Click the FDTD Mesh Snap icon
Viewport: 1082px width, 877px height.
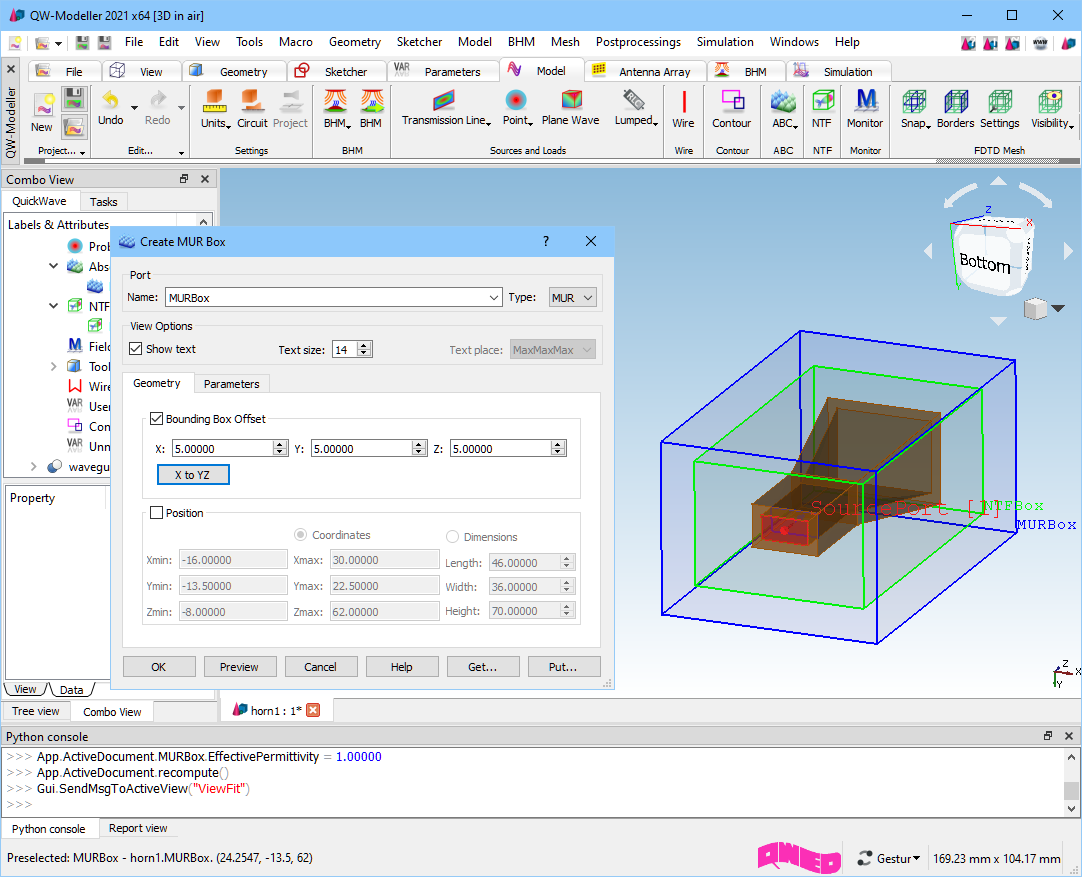click(x=914, y=101)
